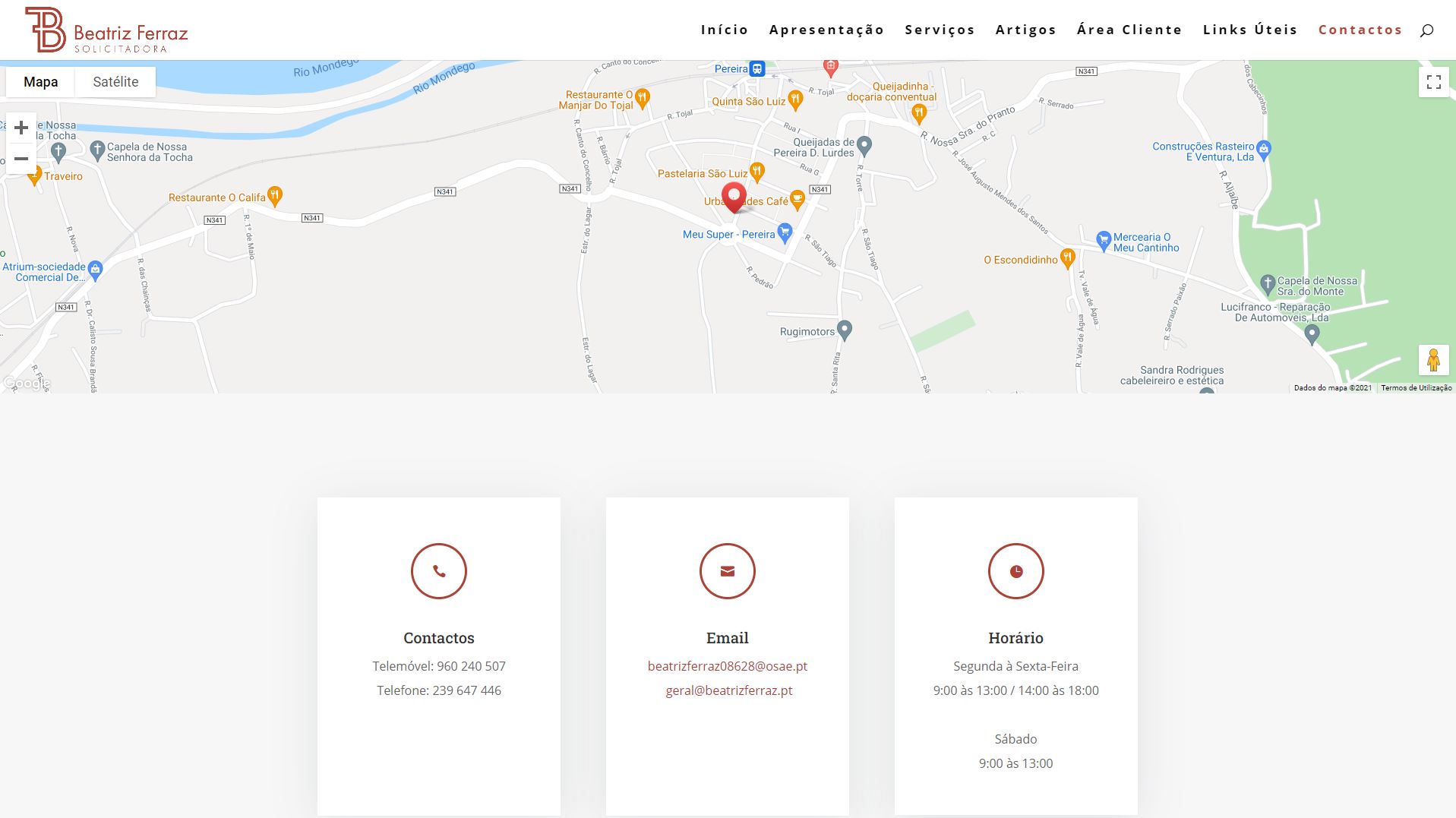This screenshot has width=1456, height=818.
Task: Click Dados do mapa ©2021 text
Action: (1333, 388)
